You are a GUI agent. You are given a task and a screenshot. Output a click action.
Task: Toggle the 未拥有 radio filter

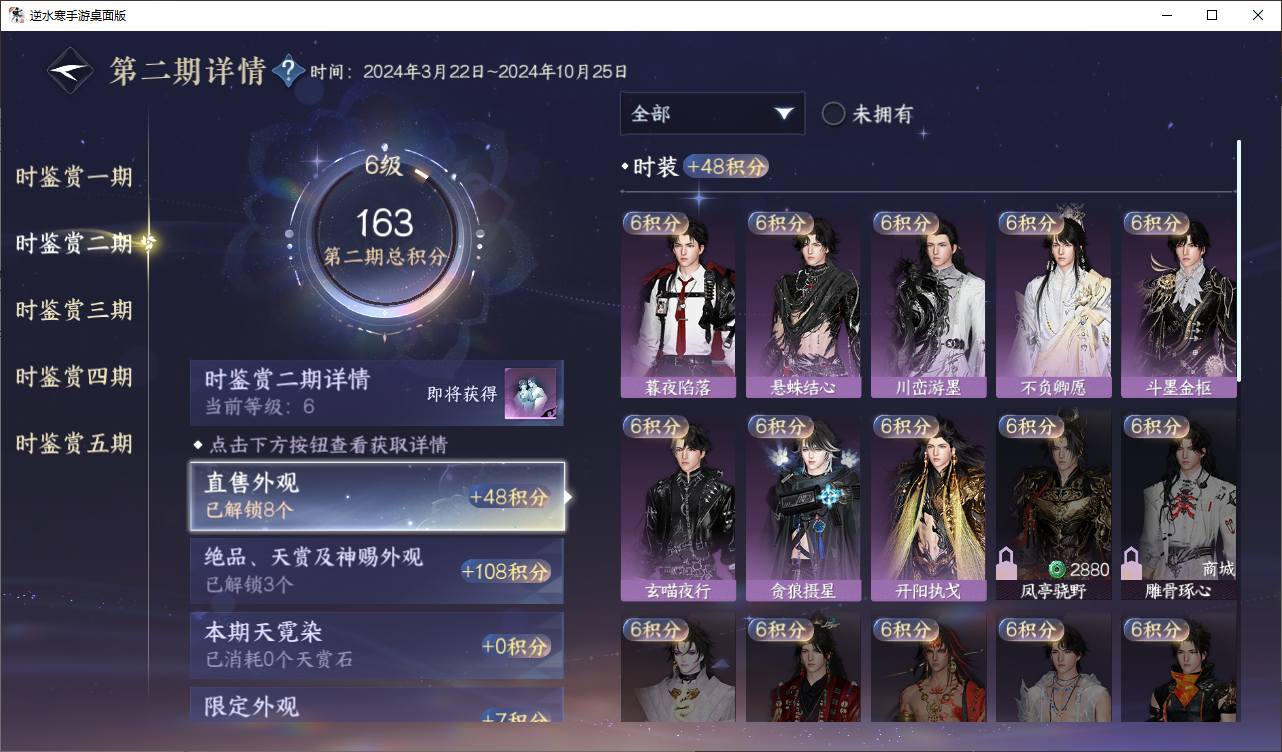(x=833, y=114)
